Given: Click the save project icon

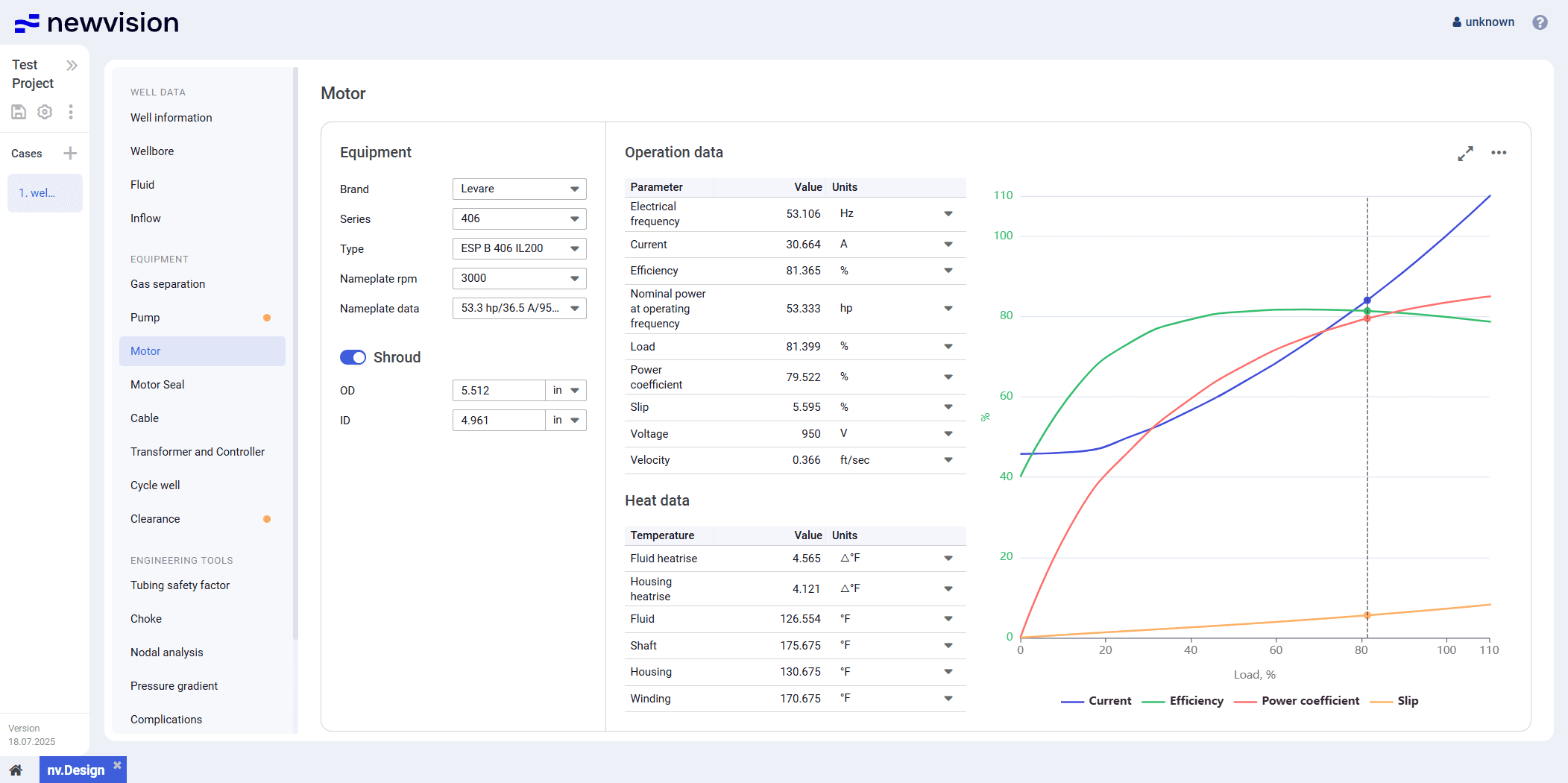Looking at the screenshot, I should (19, 112).
